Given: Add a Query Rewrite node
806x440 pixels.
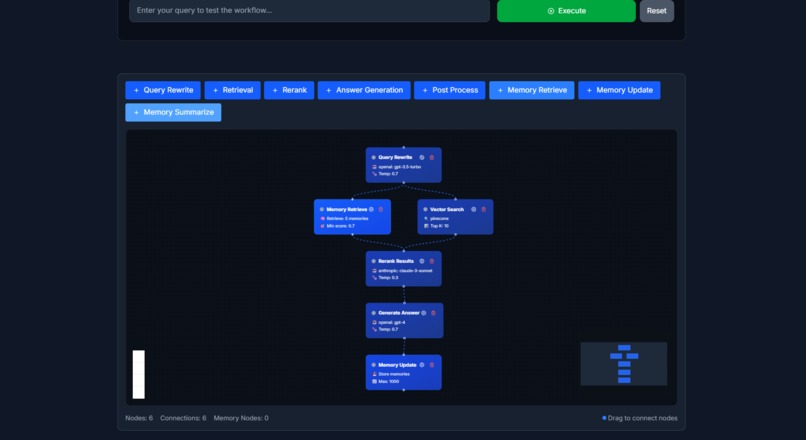Looking at the screenshot, I should (x=163, y=90).
